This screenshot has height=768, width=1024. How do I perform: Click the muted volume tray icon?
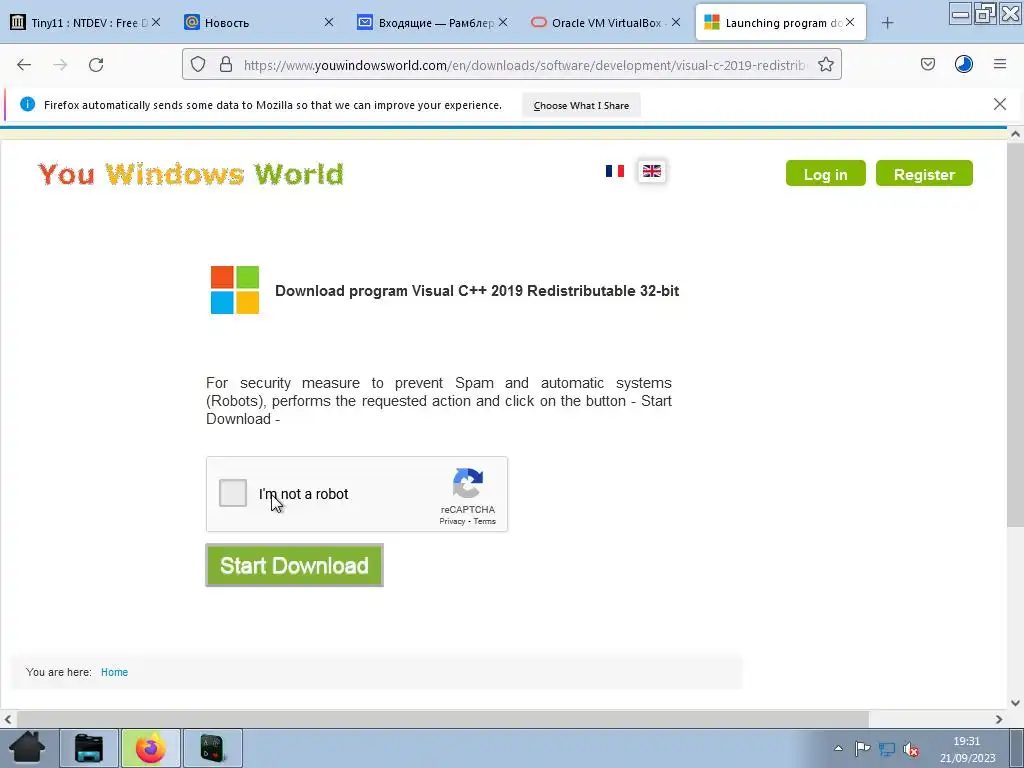coord(910,749)
